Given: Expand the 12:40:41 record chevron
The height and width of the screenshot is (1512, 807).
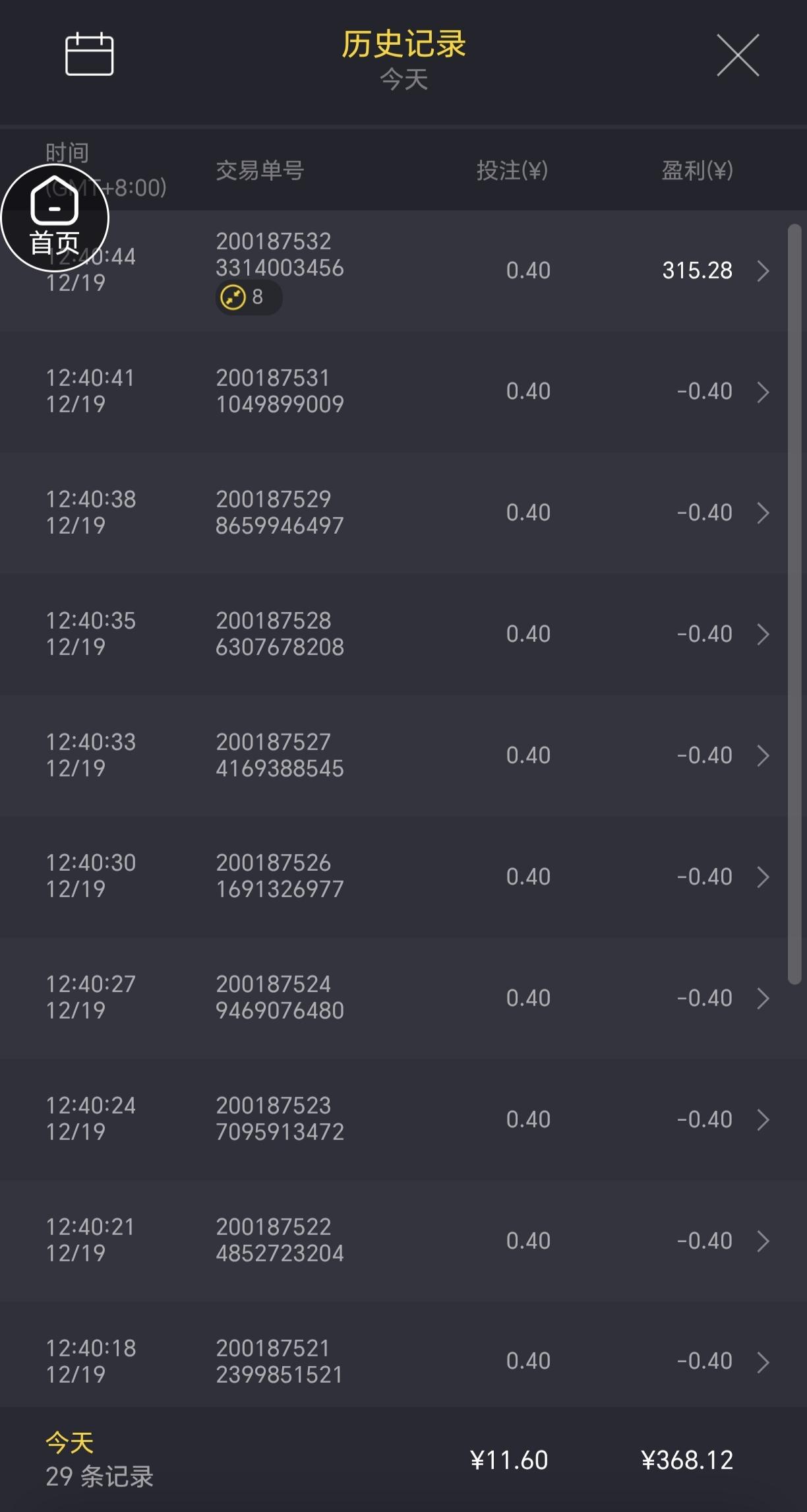Looking at the screenshot, I should [763, 392].
